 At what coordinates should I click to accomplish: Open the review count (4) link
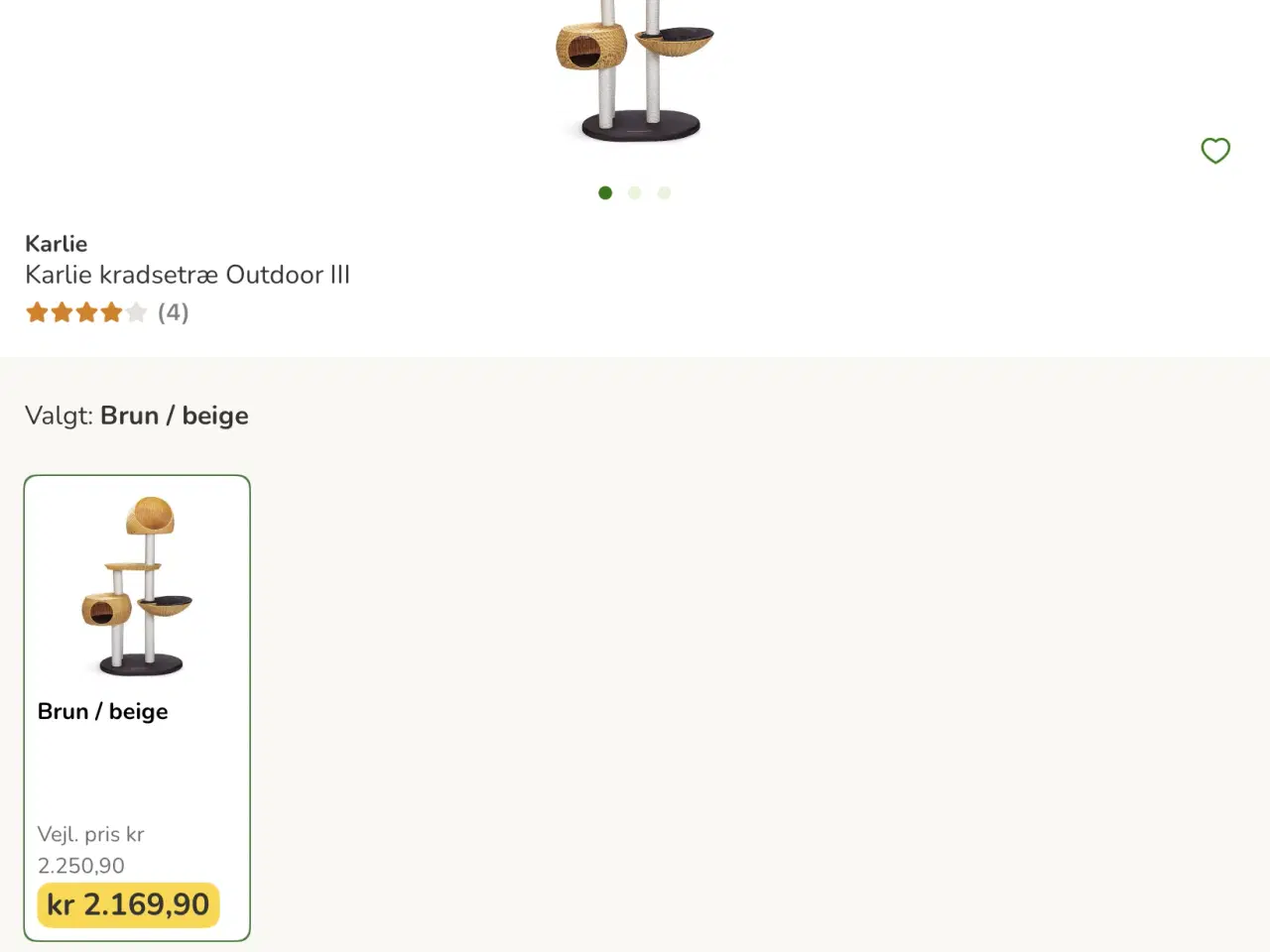(x=173, y=313)
